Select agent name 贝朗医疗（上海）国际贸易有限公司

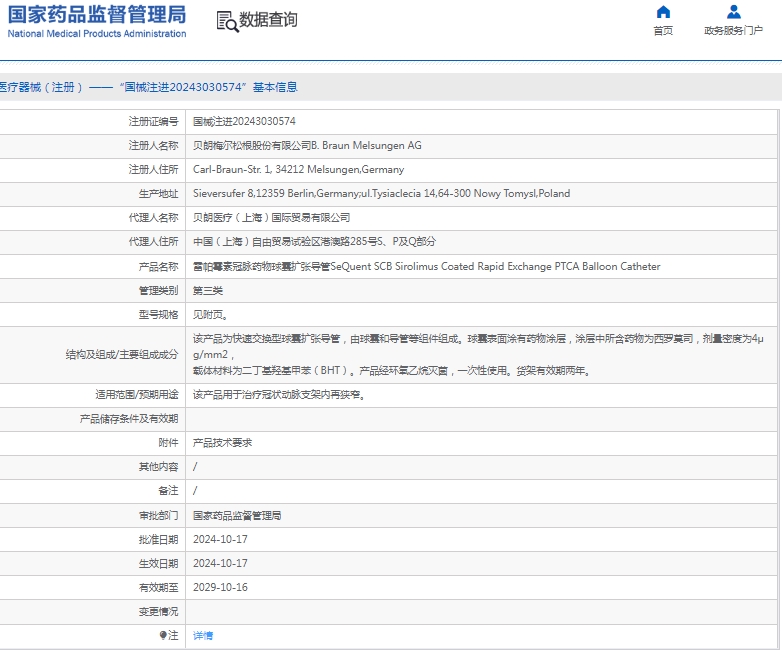coord(271,217)
